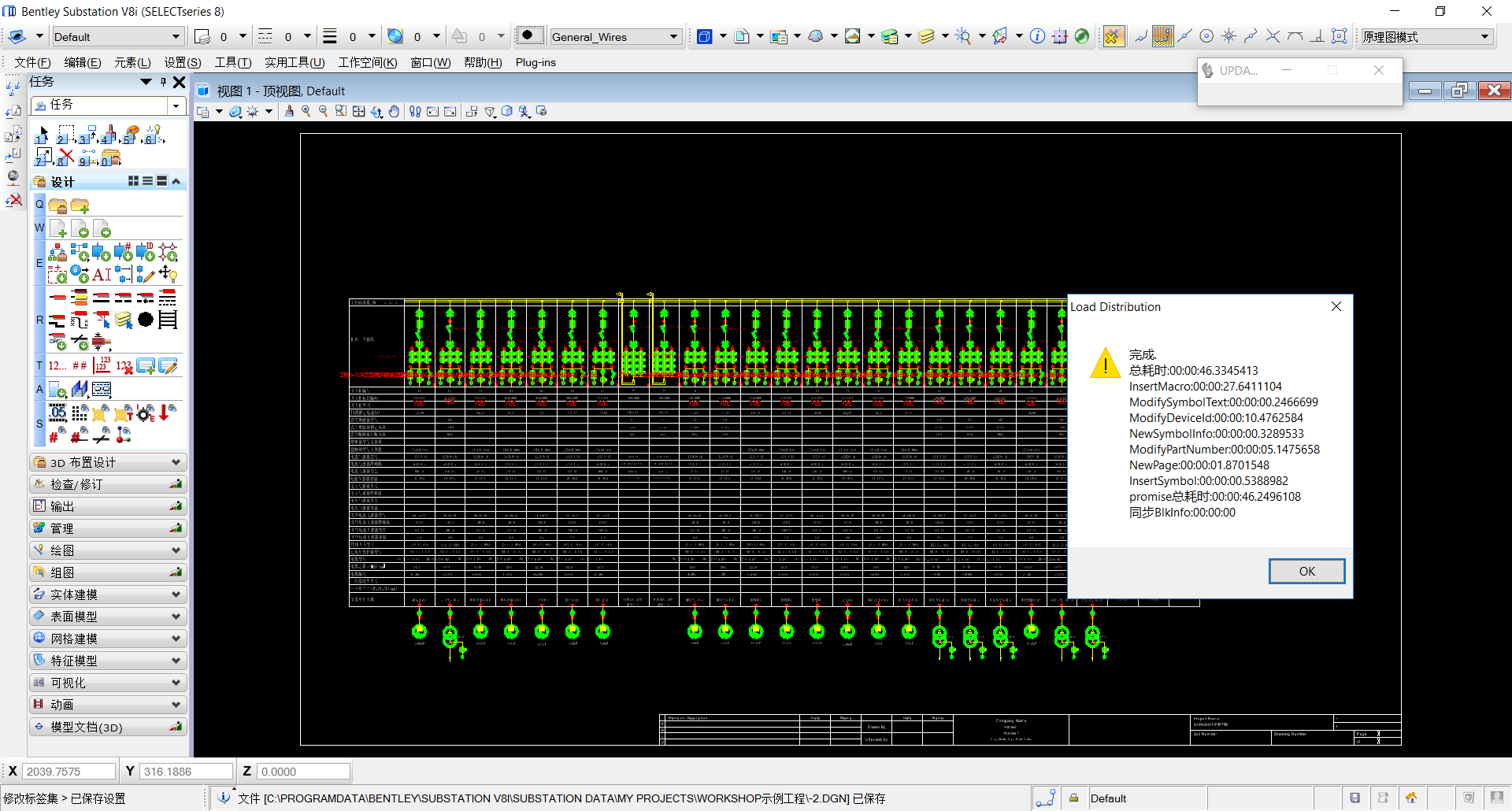Open the 工作空间(K) menu
The width and height of the screenshot is (1512, 811).
pos(367,62)
